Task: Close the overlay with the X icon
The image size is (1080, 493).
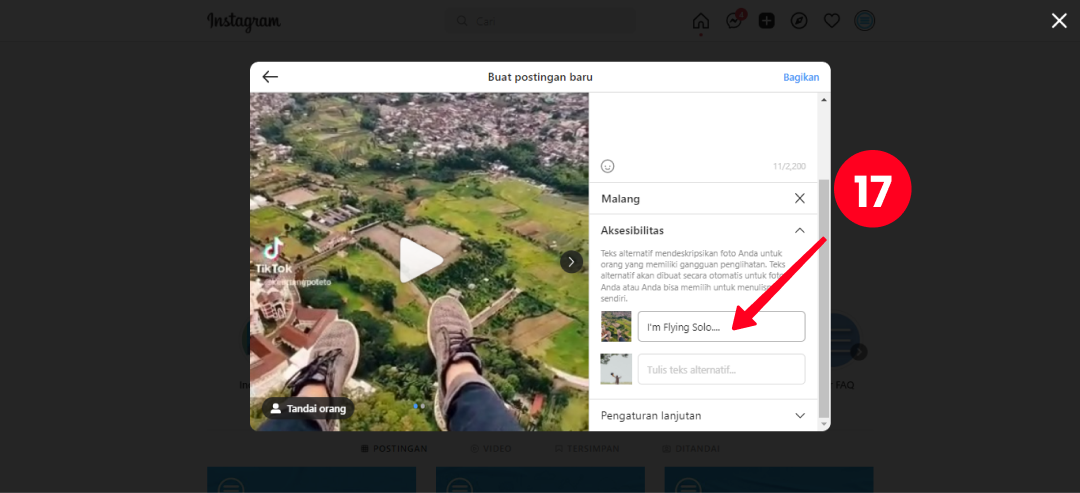Action: [1059, 21]
